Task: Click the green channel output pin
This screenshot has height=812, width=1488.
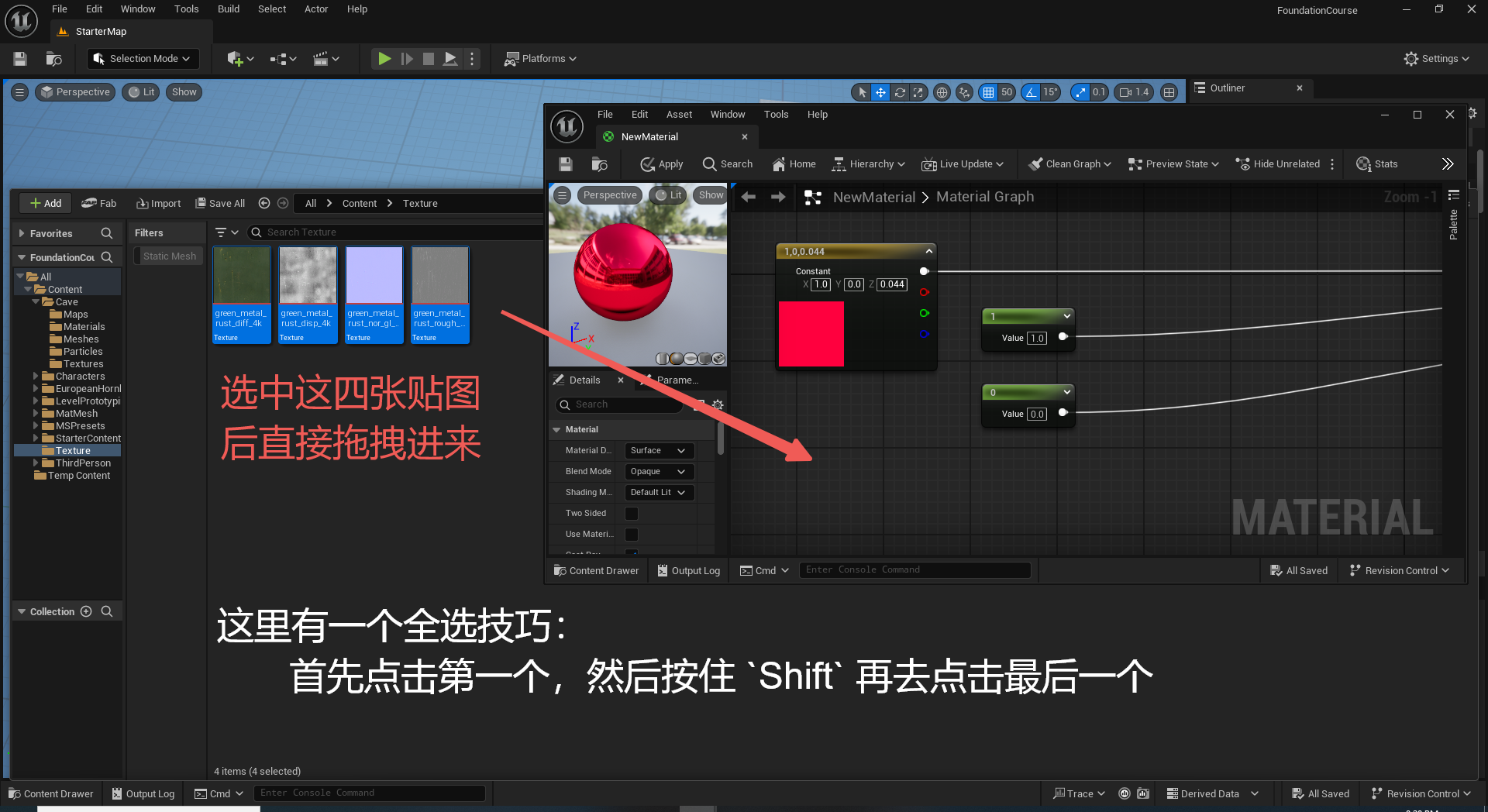Action: click(924, 313)
